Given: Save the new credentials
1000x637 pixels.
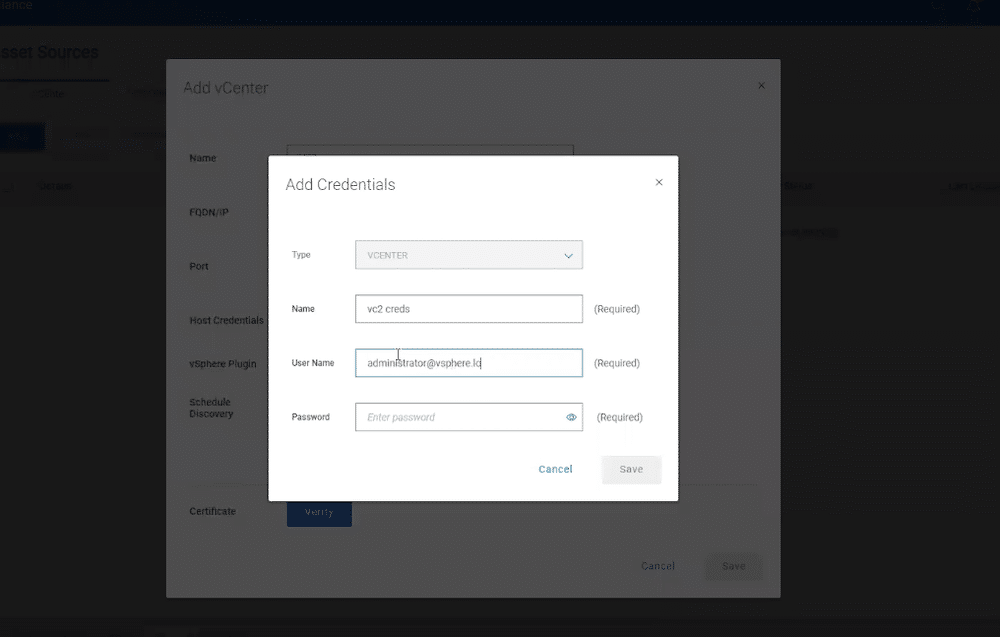Looking at the screenshot, I should [x=631, y=469].
